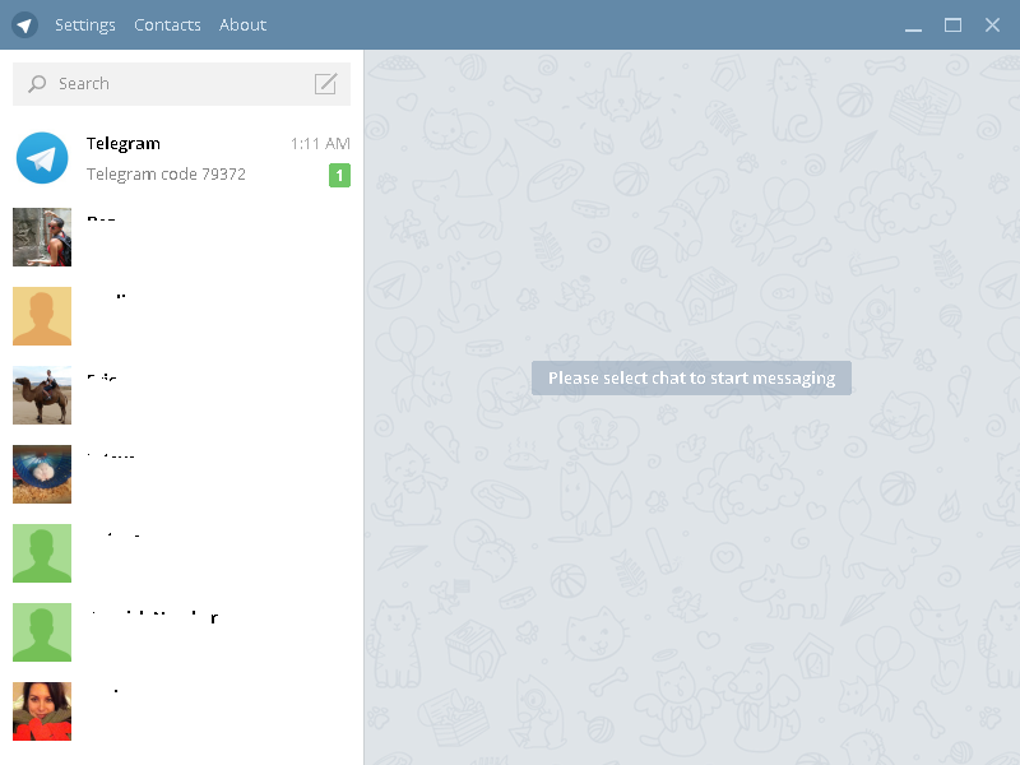Click the green unread count badge

pos(339,176)
